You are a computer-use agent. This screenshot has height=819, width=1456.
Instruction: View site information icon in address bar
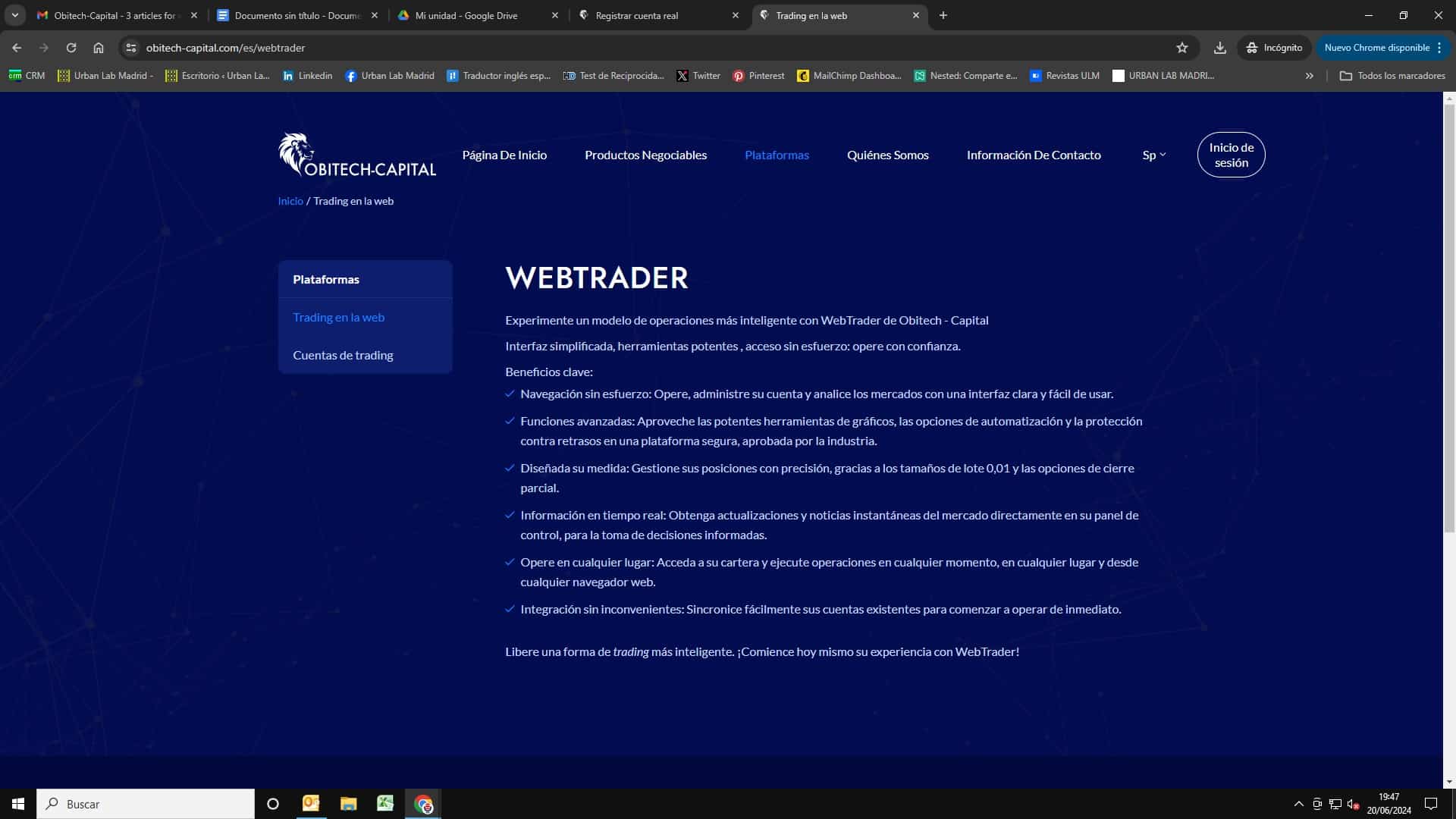pyautogui.click(x=131, y=48)
